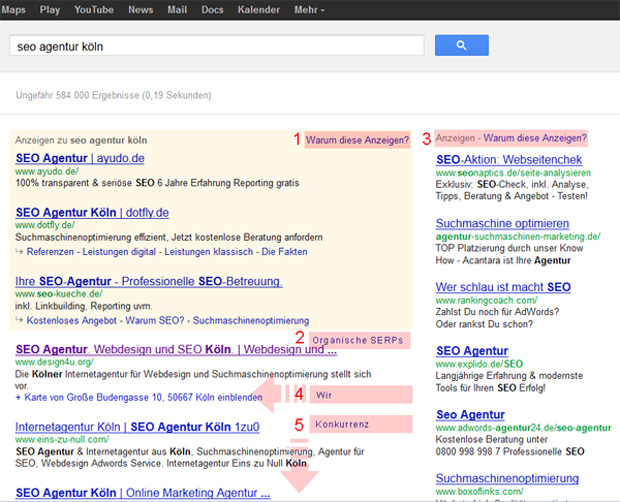Open right ad 'Seo Agentur' from adwords-agentur24
This screenshot has height=502, width=620.
(471, 414)
